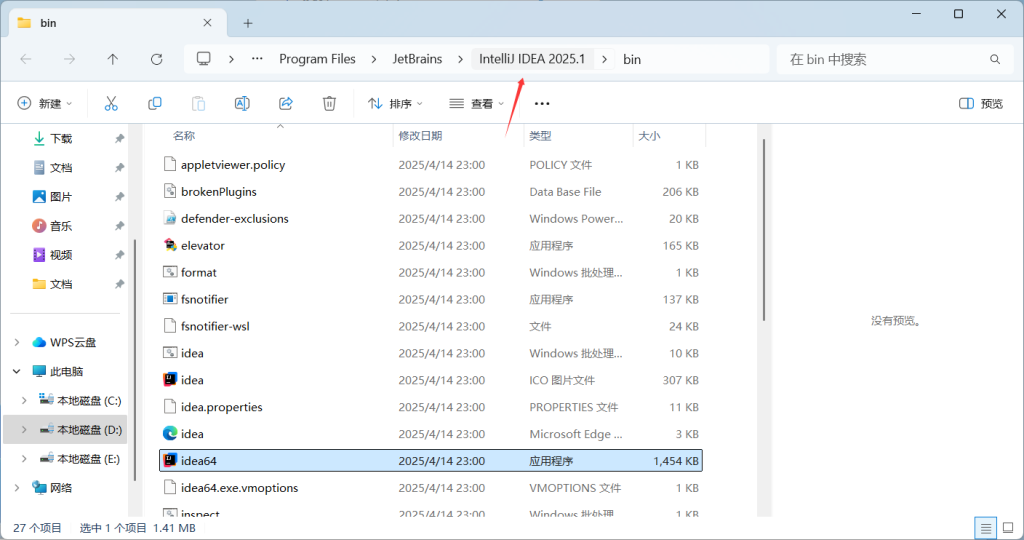Click the 在 bin 中搜索 search box
The width and height of the screenshot is (1024, 540).
coord(880,59)
